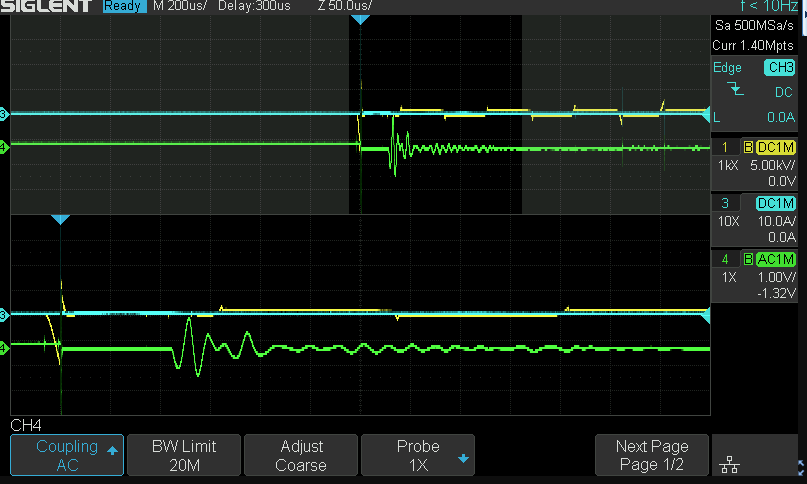
Task: Click the channel 4 ground marker in zoom view
Action: coord(4,349)
